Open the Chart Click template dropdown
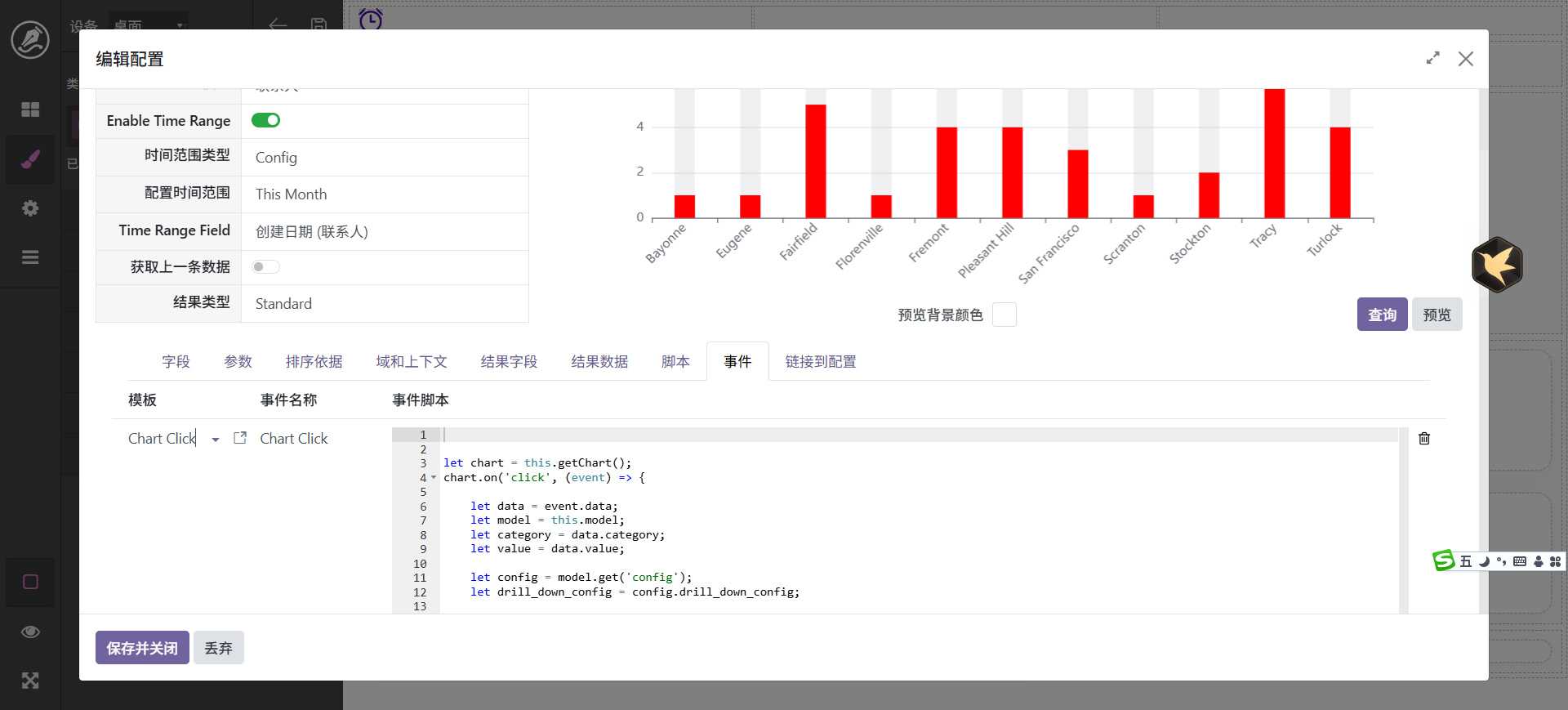 (x=216, y=440)
